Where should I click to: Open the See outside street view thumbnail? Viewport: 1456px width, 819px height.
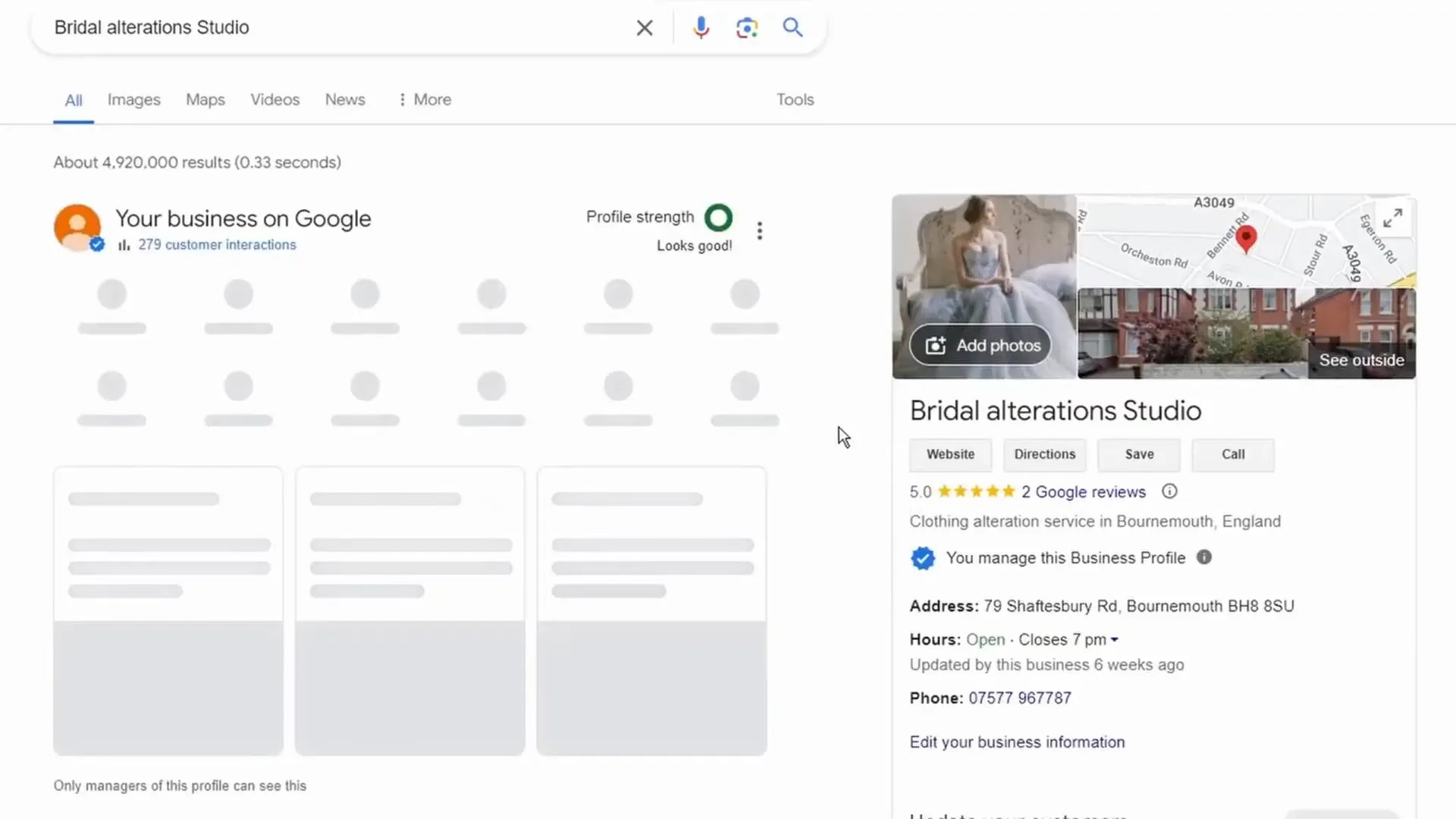[1247, 333]
